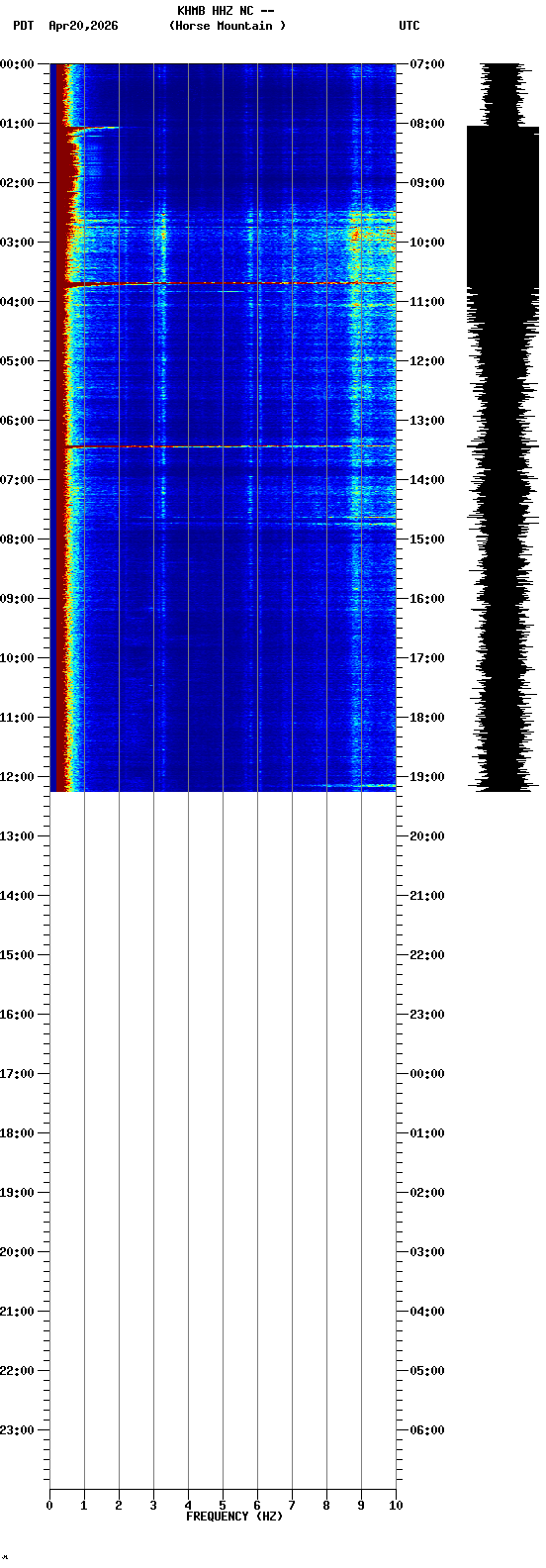Click the 3 Hz frequency axis label

pos(153,1506)
